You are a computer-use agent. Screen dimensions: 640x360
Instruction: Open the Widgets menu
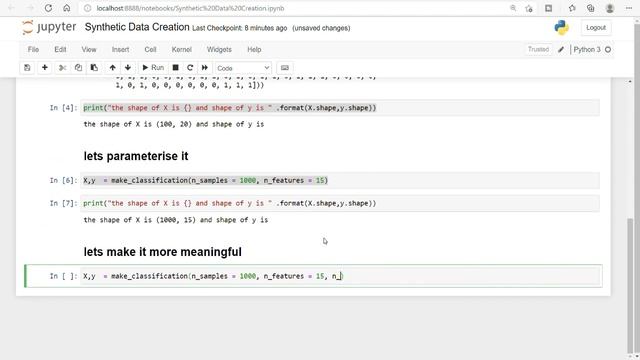(219, 49)
